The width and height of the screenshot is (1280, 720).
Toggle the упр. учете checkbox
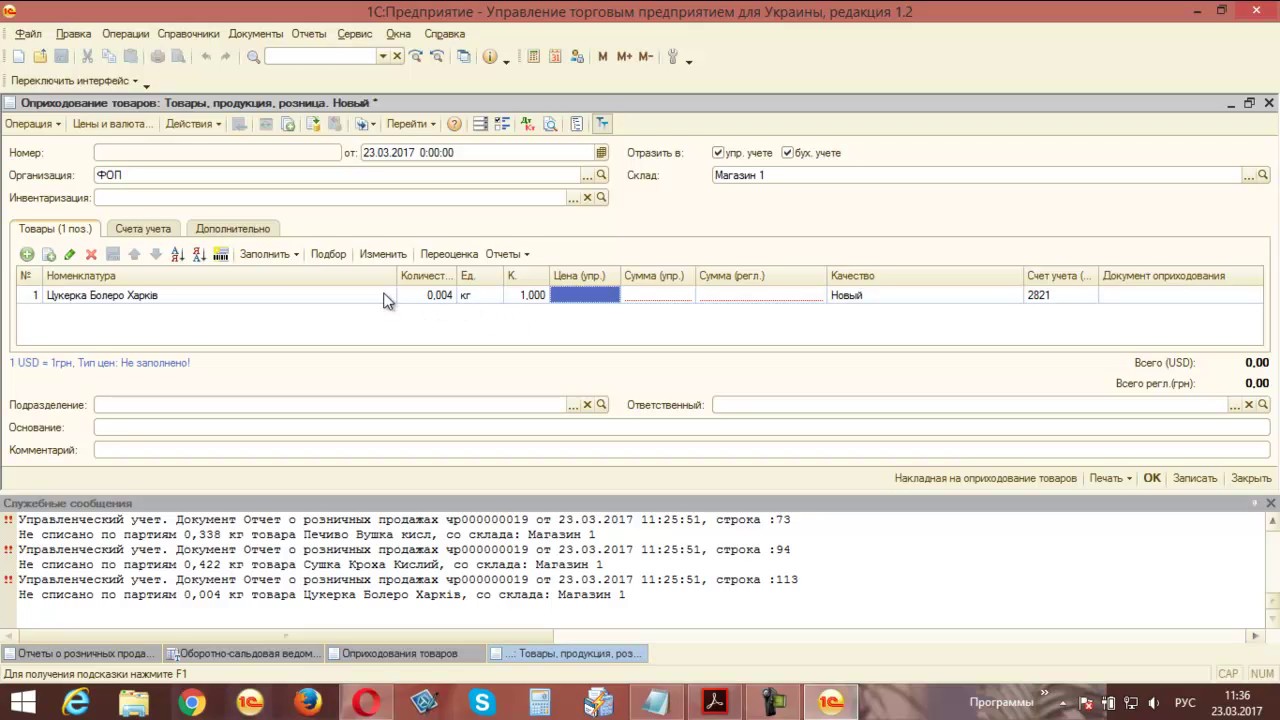(718, 153)
